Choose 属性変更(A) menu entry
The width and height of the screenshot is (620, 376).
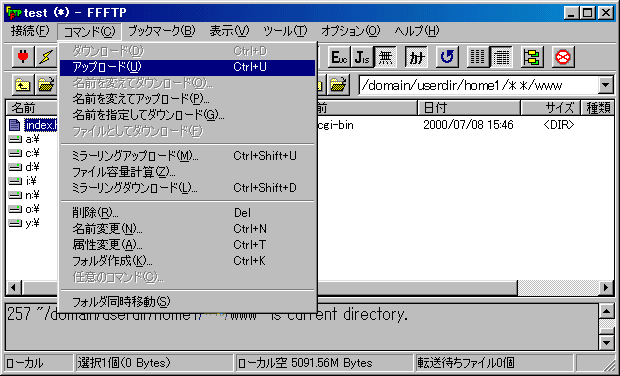187,245
